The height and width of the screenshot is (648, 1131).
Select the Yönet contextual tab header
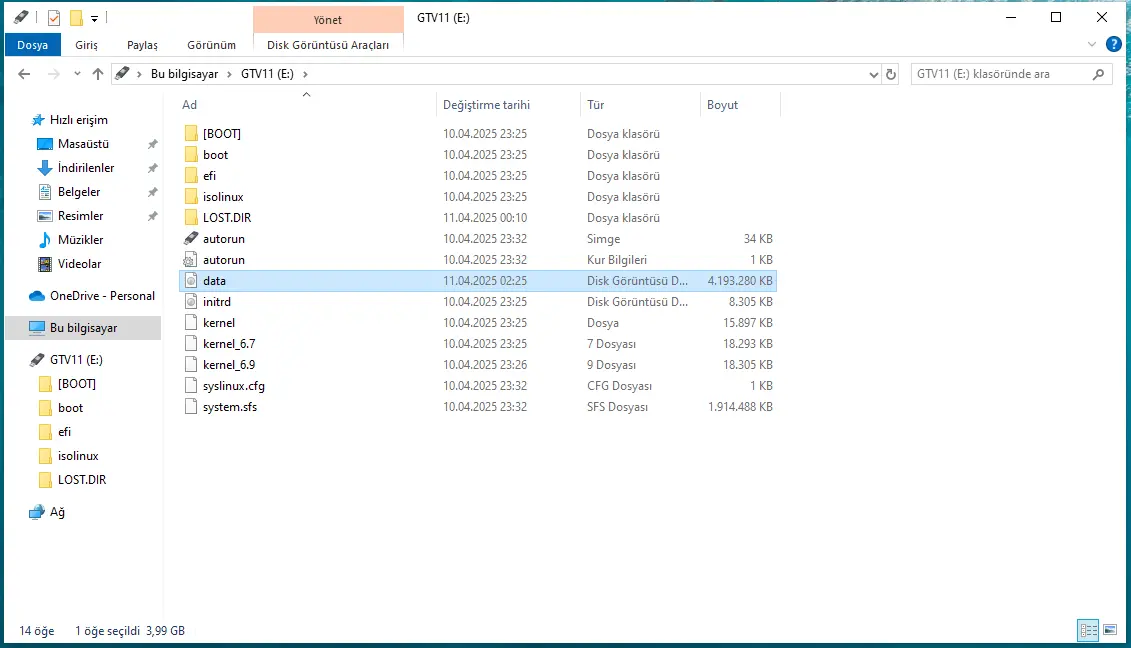[x=327, y=19]
